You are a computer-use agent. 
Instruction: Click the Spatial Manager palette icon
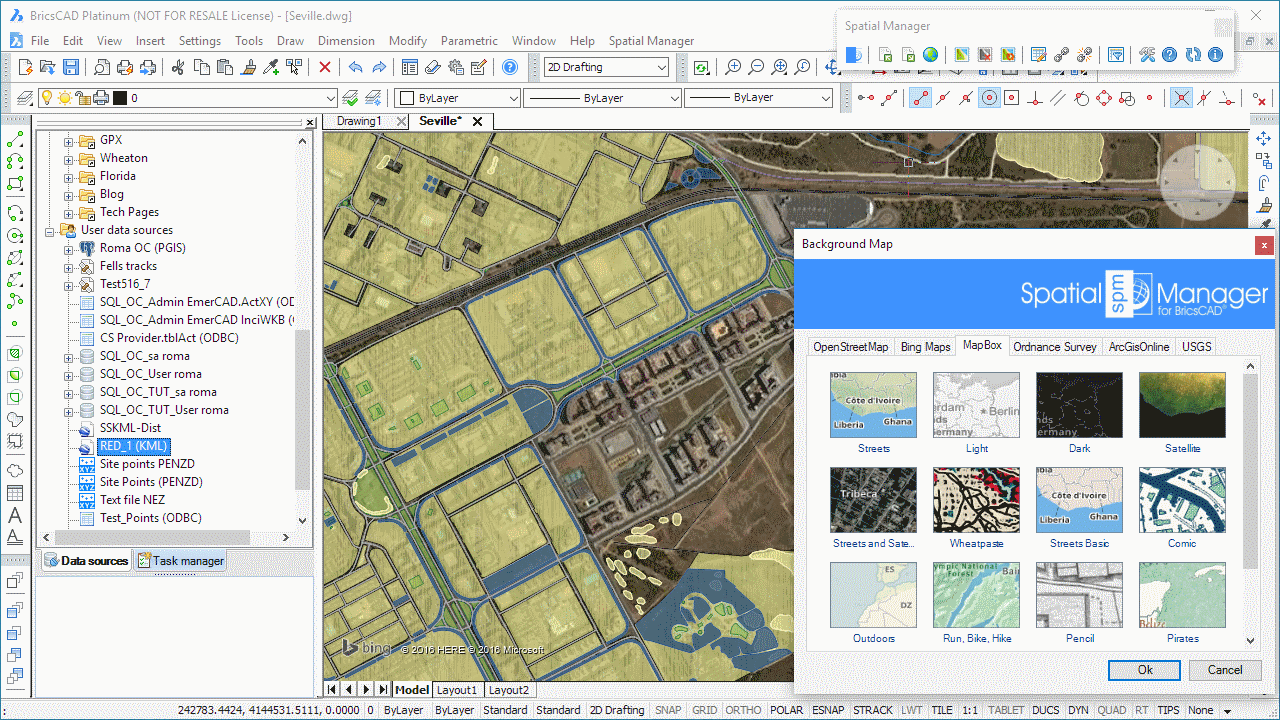[x=853, y=54]
